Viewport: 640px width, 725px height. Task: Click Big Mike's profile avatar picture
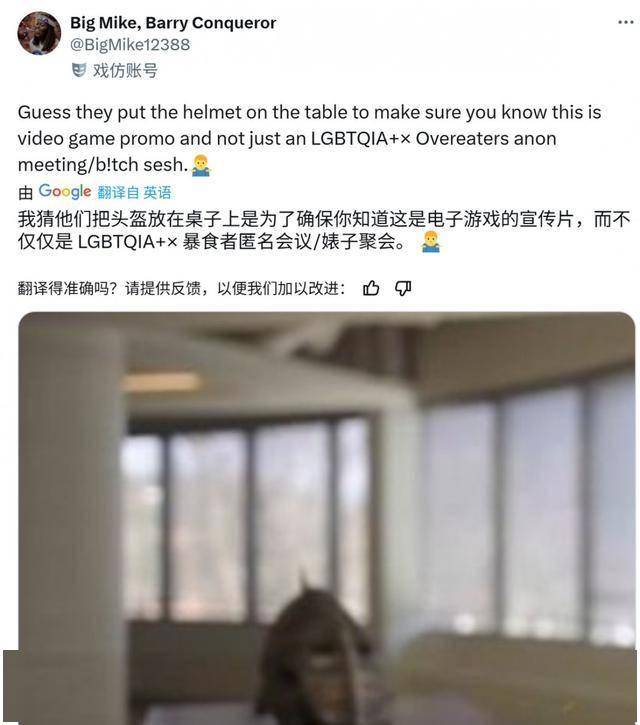coord(39,33)
